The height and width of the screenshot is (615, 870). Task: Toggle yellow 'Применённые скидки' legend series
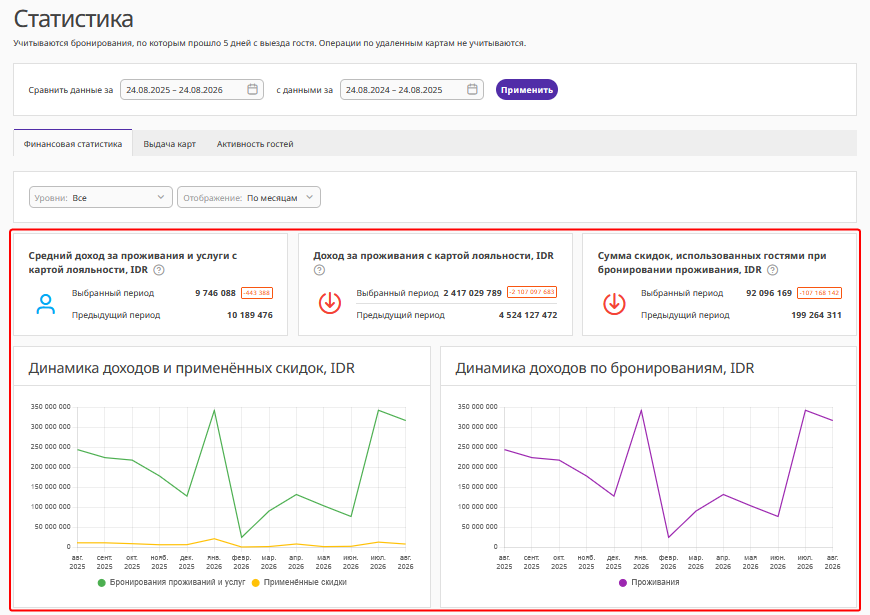click(299, 582)
